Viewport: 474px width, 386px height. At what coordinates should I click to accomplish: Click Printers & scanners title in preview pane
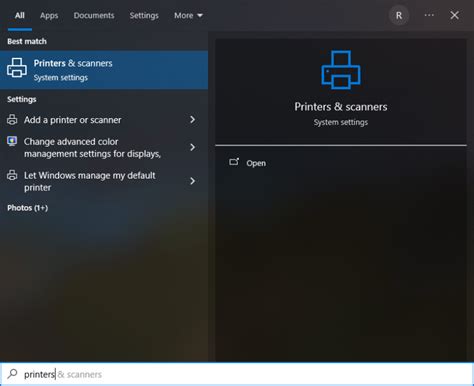341,107
